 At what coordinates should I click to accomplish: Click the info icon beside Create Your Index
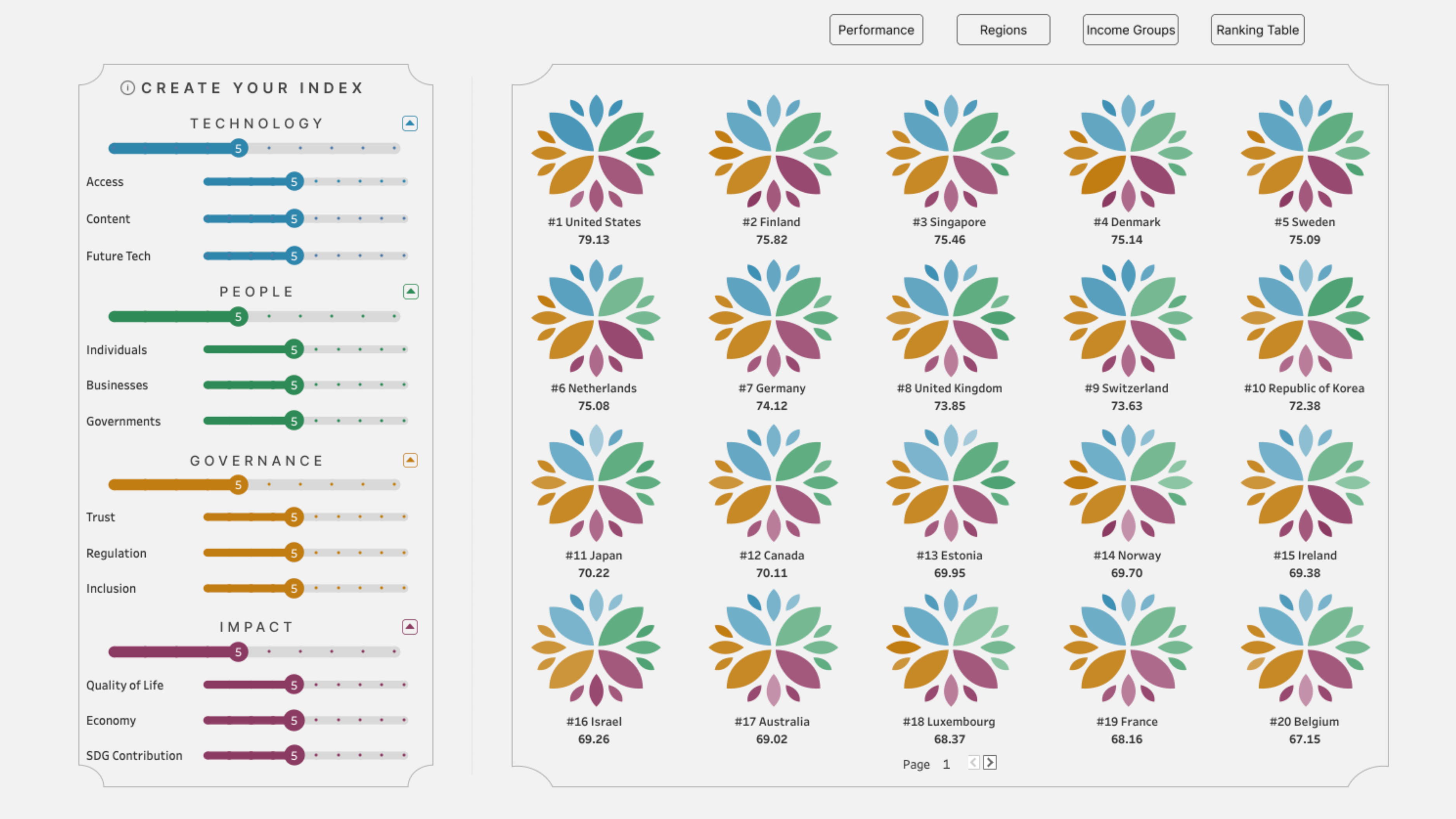pos(128,88)
